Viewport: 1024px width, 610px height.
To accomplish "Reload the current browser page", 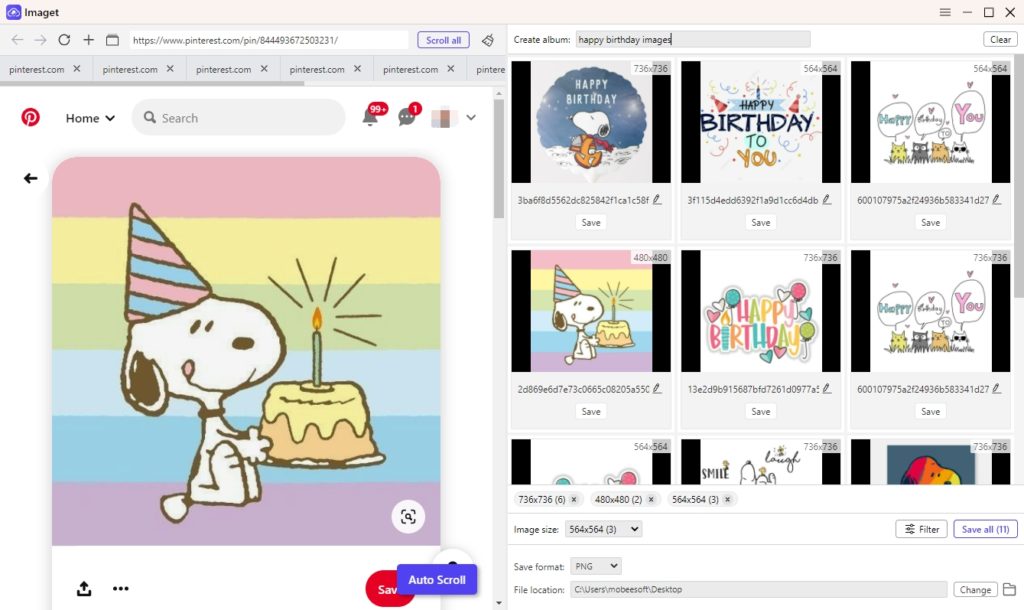I will click(64, 40).
